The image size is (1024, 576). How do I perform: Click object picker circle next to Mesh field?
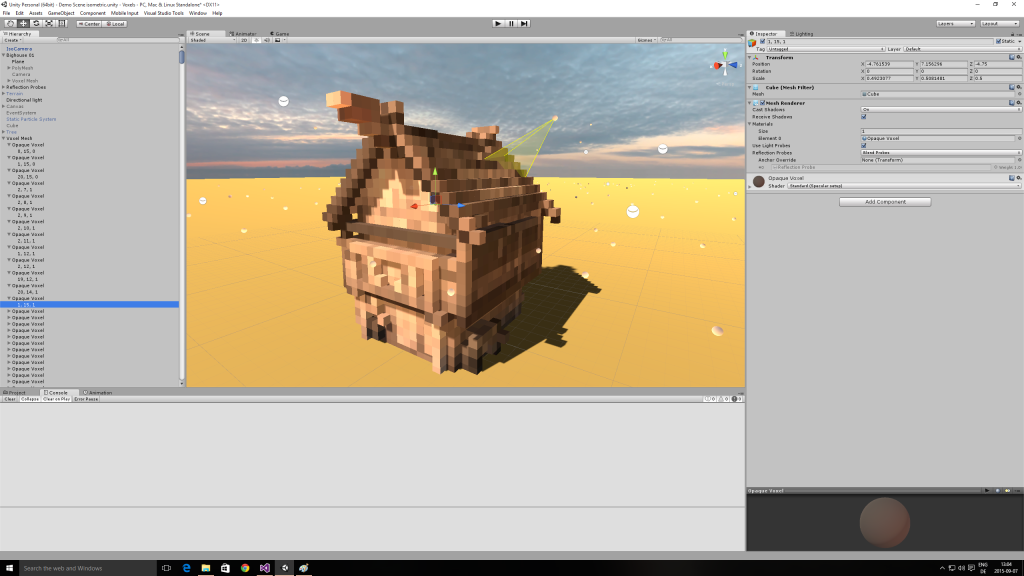(x=1019, y=94)
